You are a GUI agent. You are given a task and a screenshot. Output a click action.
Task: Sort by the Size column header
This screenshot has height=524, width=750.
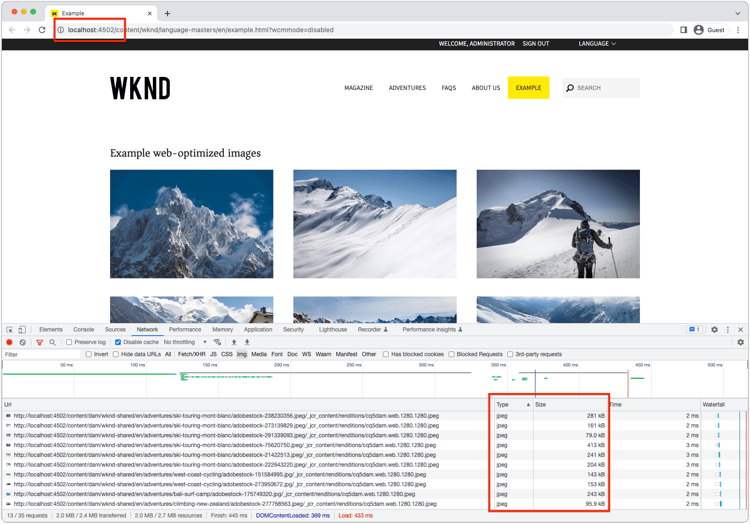point(570,404)
